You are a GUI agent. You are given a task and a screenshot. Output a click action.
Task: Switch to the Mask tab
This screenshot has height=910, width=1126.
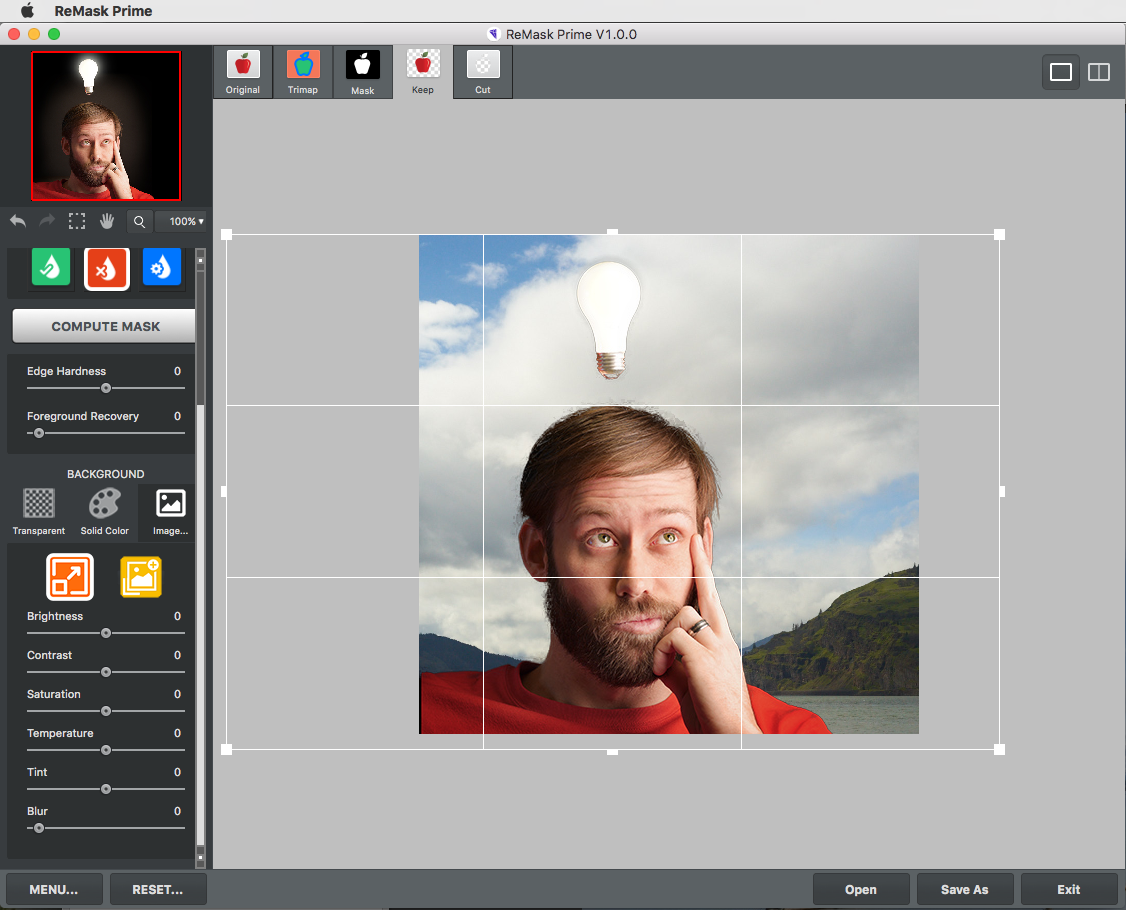pyautogui.click(x=363, y=72)
